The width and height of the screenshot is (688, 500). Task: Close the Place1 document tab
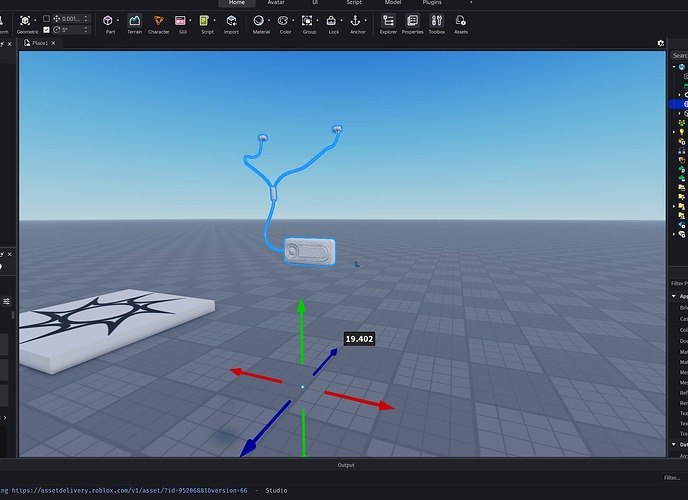click(x=53, y=43)
